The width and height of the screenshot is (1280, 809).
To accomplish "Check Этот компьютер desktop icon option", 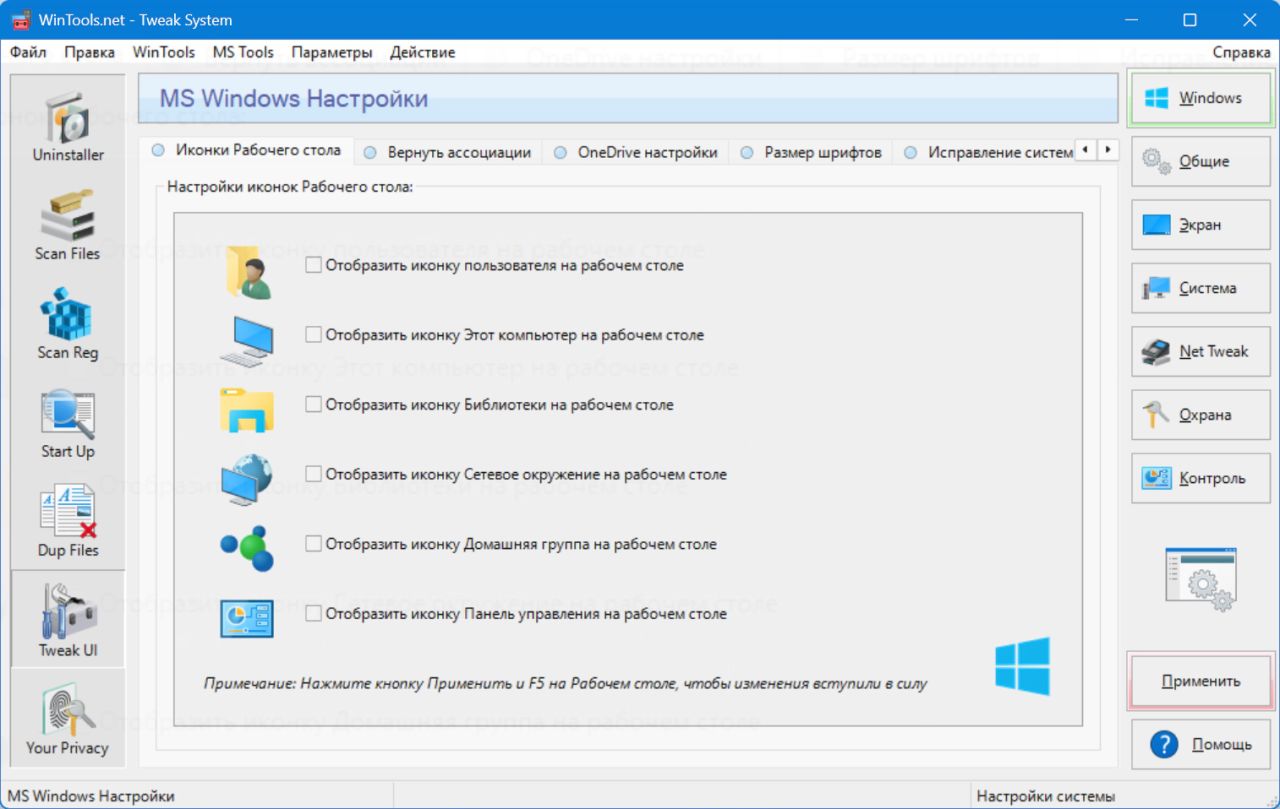I will click(314, 335).
